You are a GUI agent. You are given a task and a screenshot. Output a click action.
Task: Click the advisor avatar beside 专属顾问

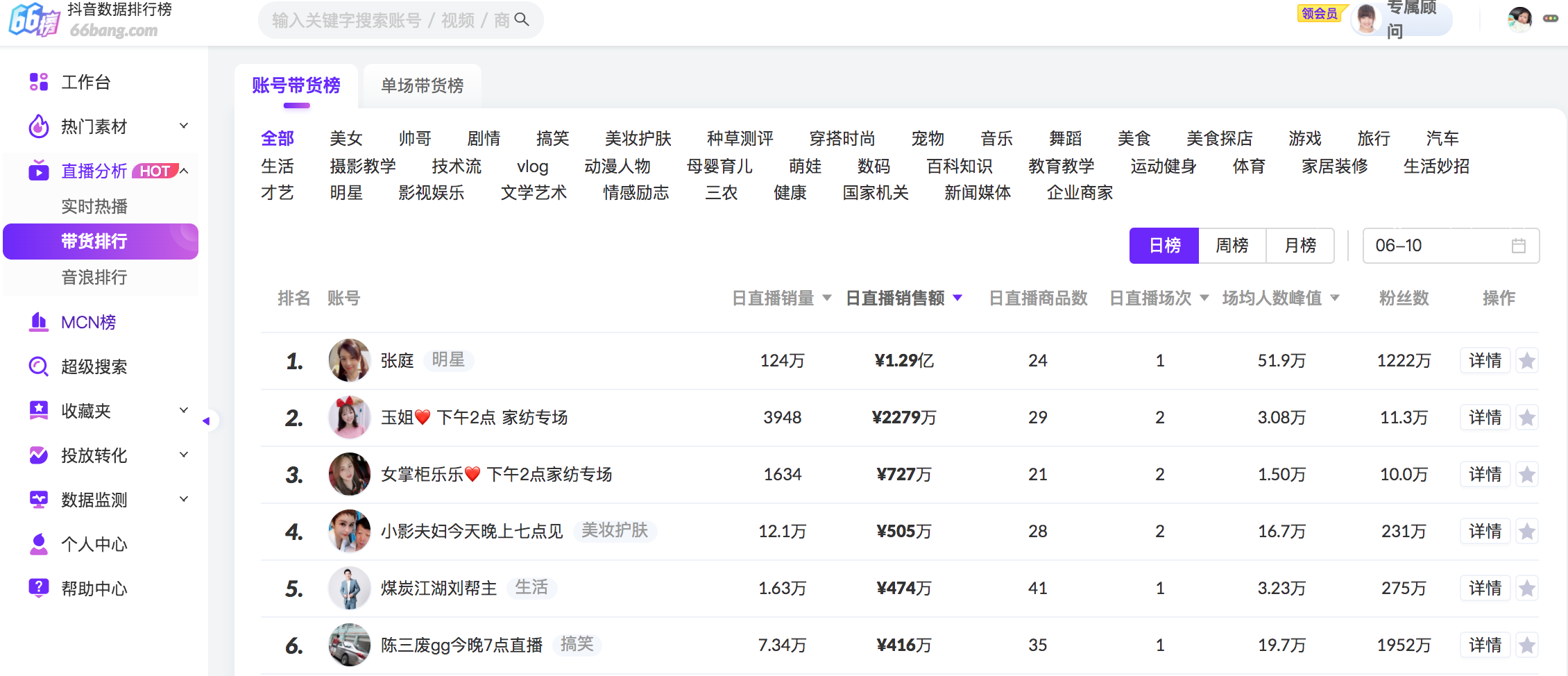1366,19
